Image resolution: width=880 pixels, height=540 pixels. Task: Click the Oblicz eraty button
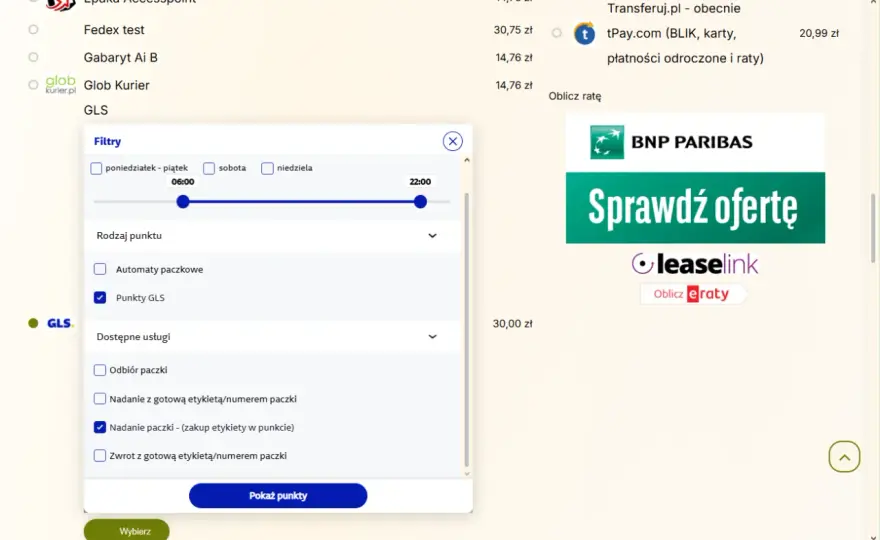pyautogui.click(x=693, y=294)
